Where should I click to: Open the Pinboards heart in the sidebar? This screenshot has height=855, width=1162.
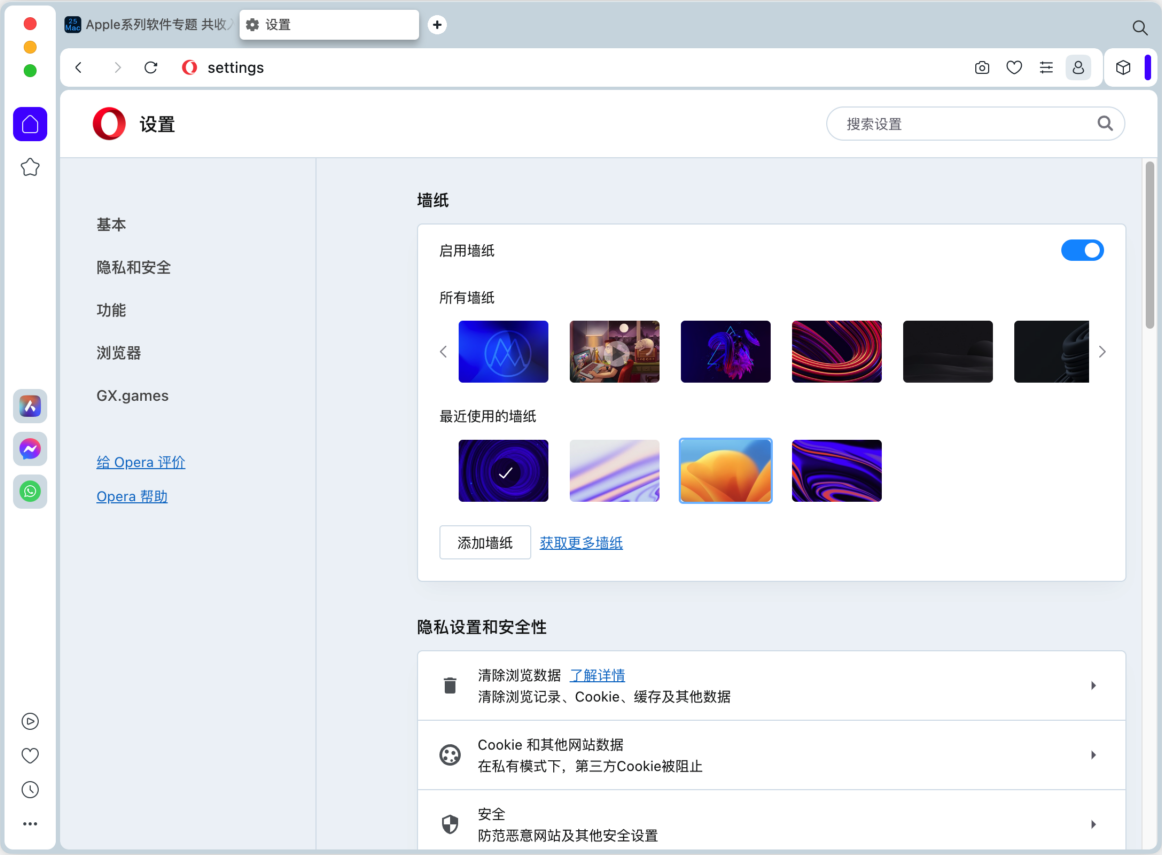click(x=30, y=756)
